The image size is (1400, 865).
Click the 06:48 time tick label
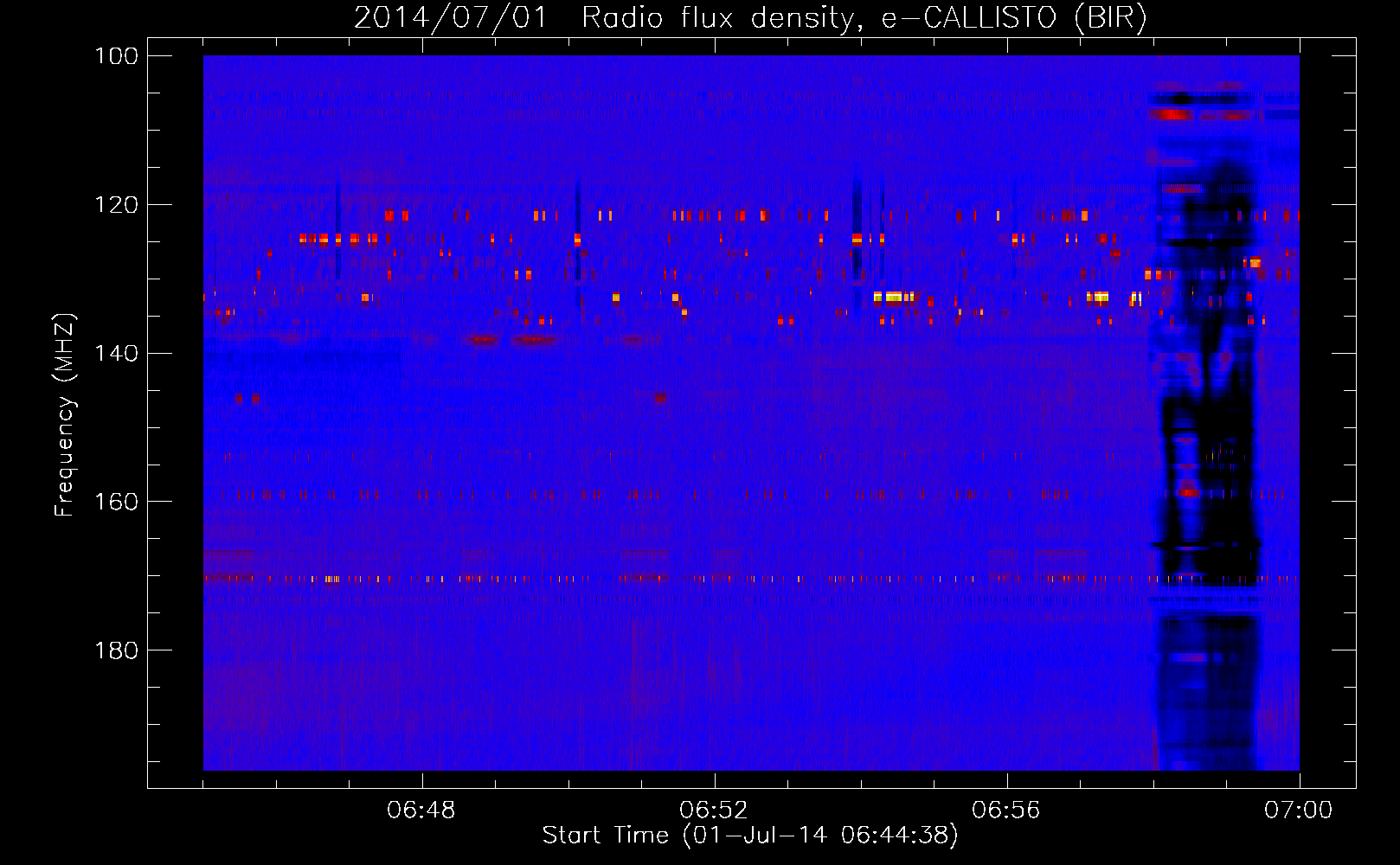pos(421,811)
